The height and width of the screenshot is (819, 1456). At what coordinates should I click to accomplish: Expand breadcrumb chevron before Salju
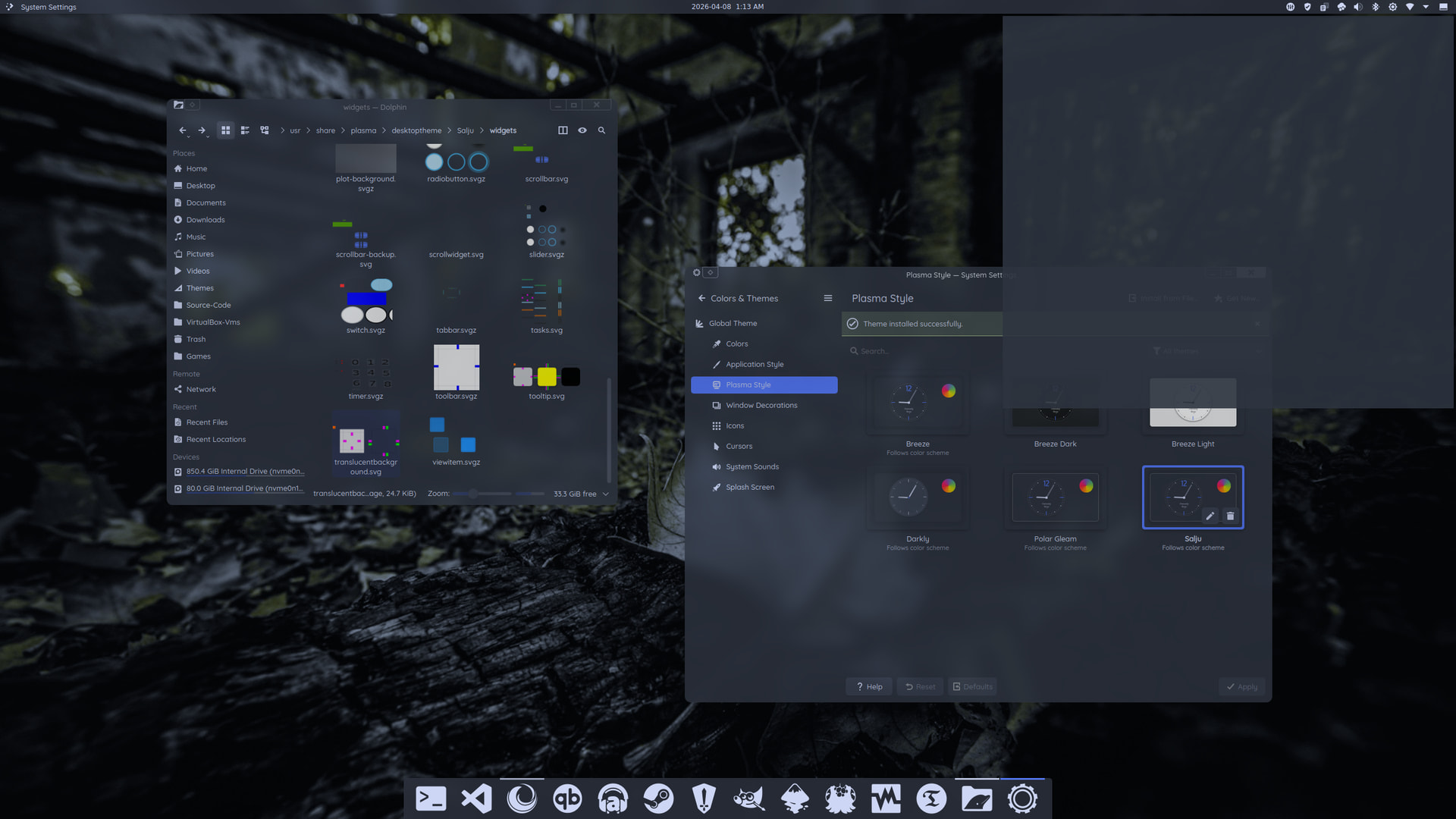click(449, 130)
